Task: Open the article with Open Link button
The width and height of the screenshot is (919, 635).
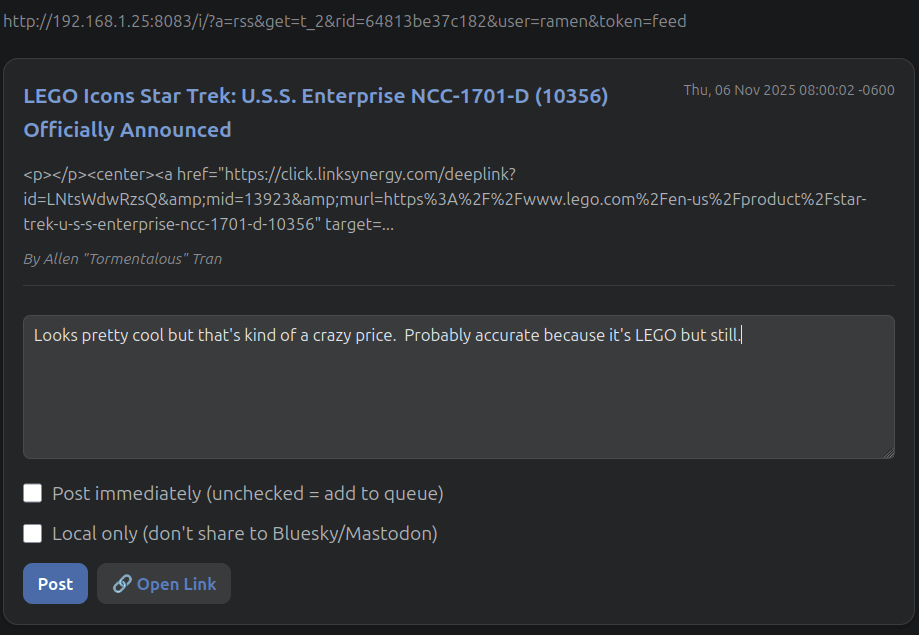Action: tap(164, 584)
